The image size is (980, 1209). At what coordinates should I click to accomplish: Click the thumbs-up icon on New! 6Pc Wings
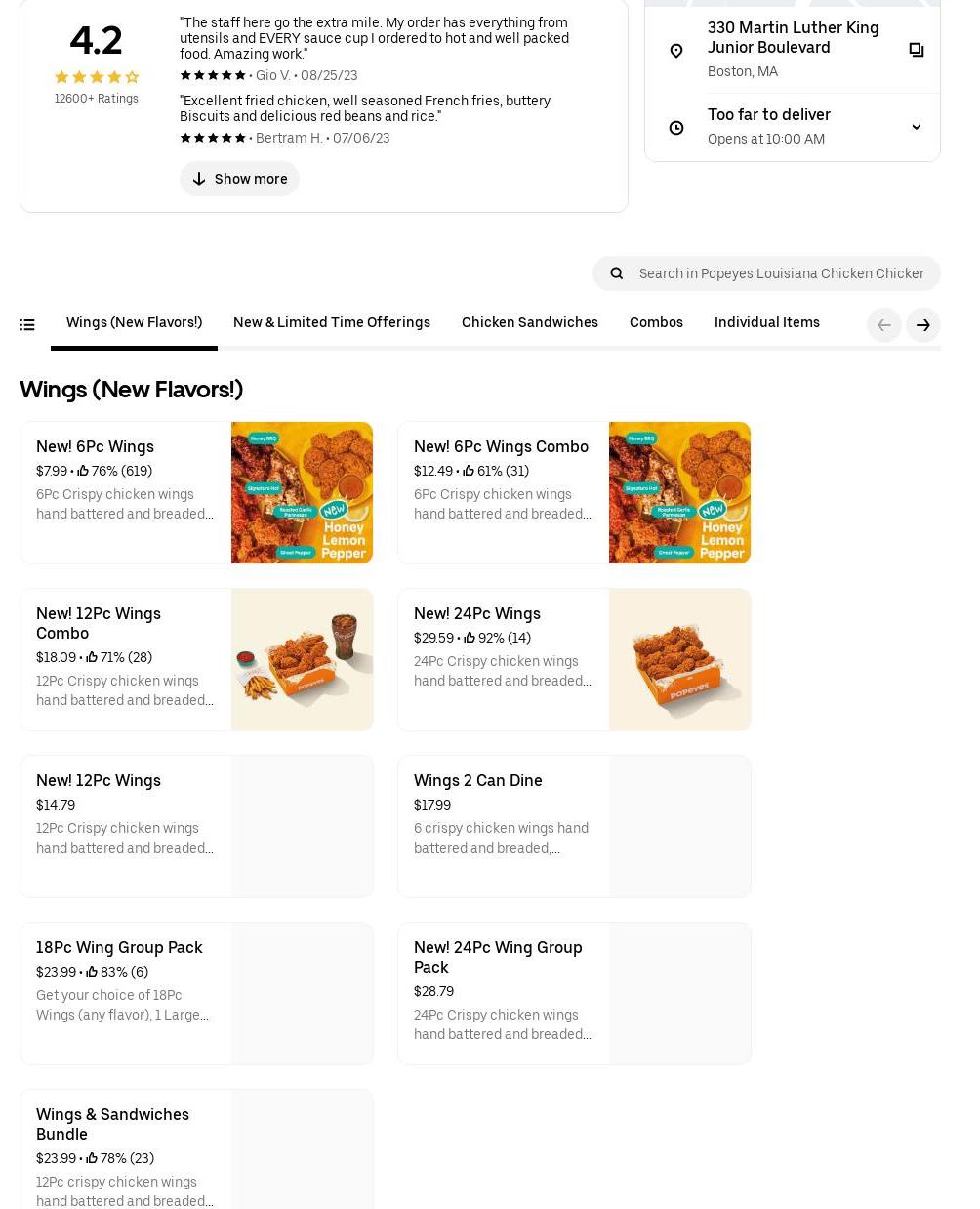click(x=83, y=471)
